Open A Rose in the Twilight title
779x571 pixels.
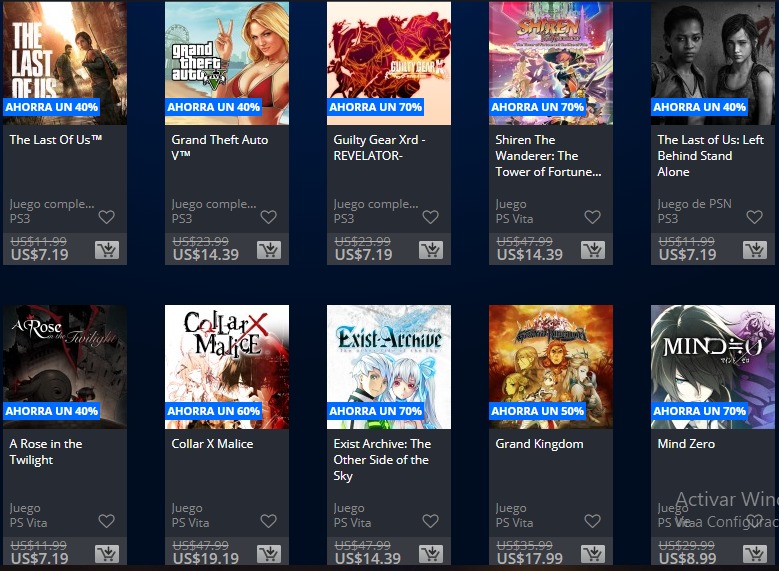[x=46, y=452]
